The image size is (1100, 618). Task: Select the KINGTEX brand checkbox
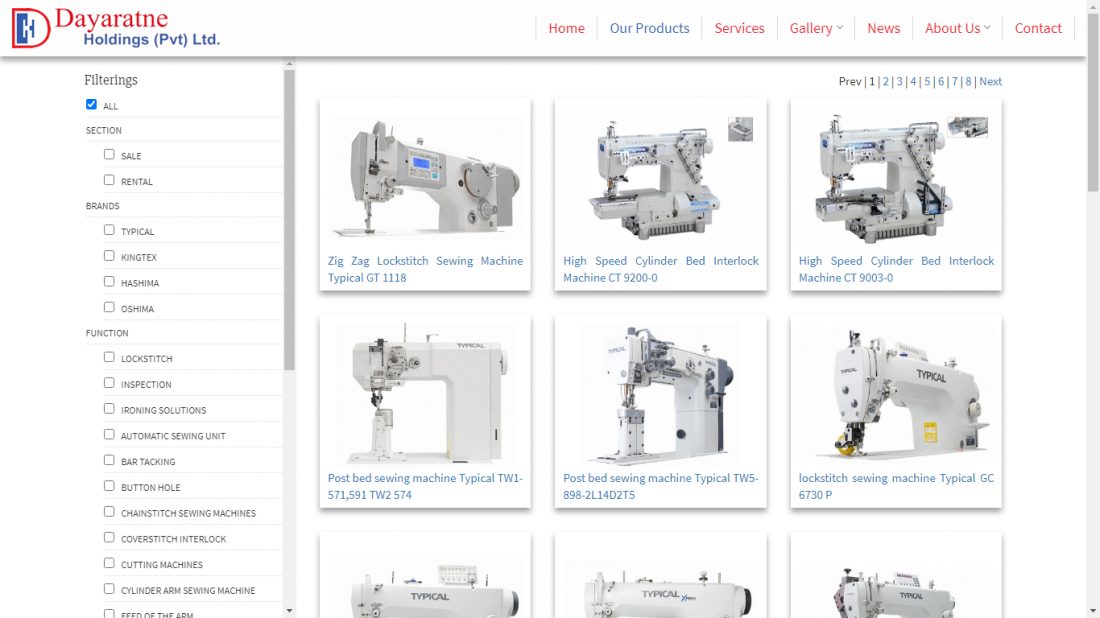click(109, 256)
